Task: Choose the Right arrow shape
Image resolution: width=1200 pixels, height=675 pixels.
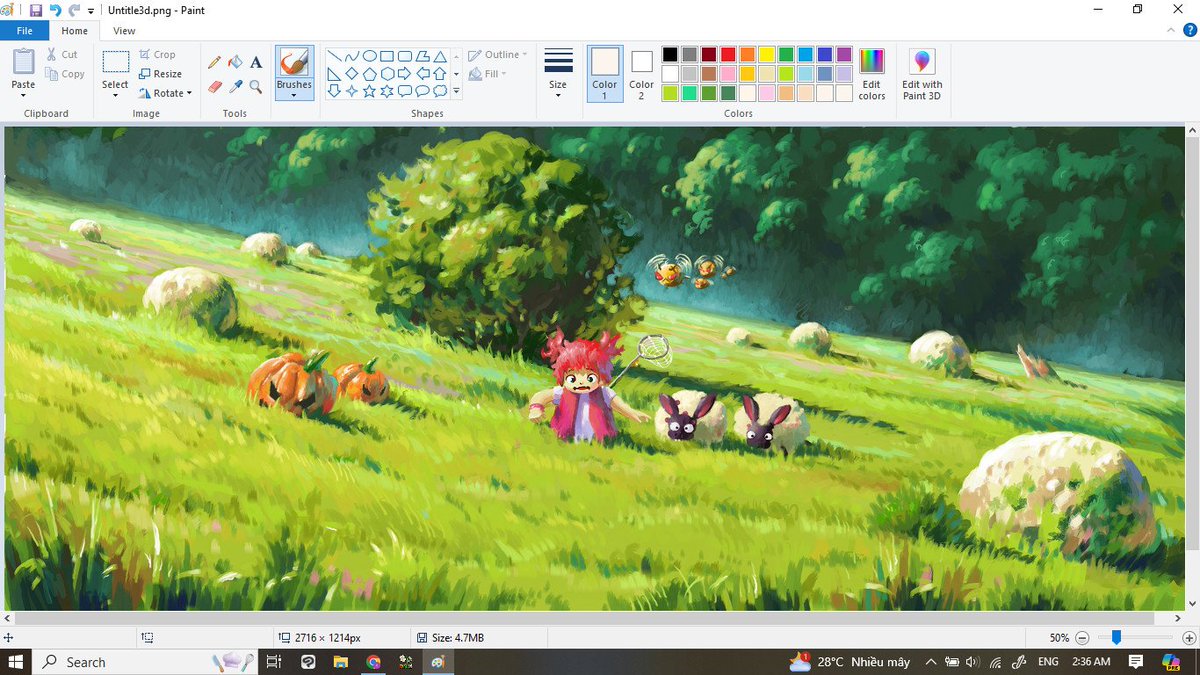Action: click(404, 73)
